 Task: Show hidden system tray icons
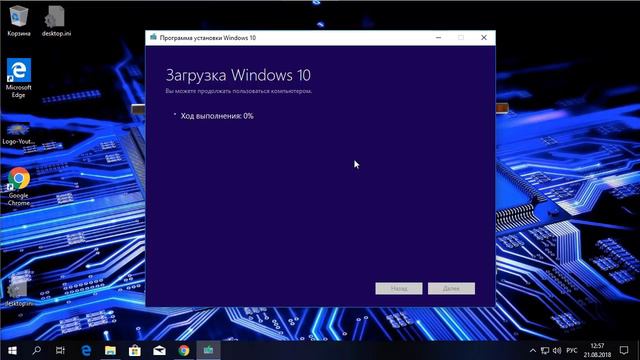(x=533, y=351)
